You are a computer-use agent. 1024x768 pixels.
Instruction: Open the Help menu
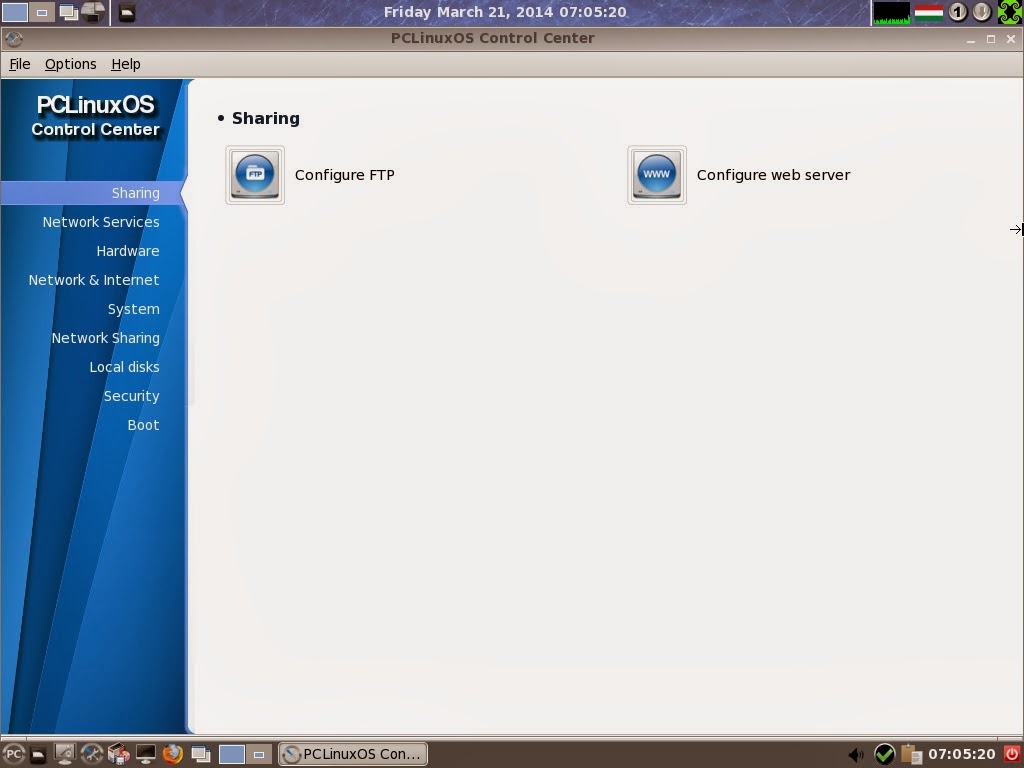click(126, 64)
